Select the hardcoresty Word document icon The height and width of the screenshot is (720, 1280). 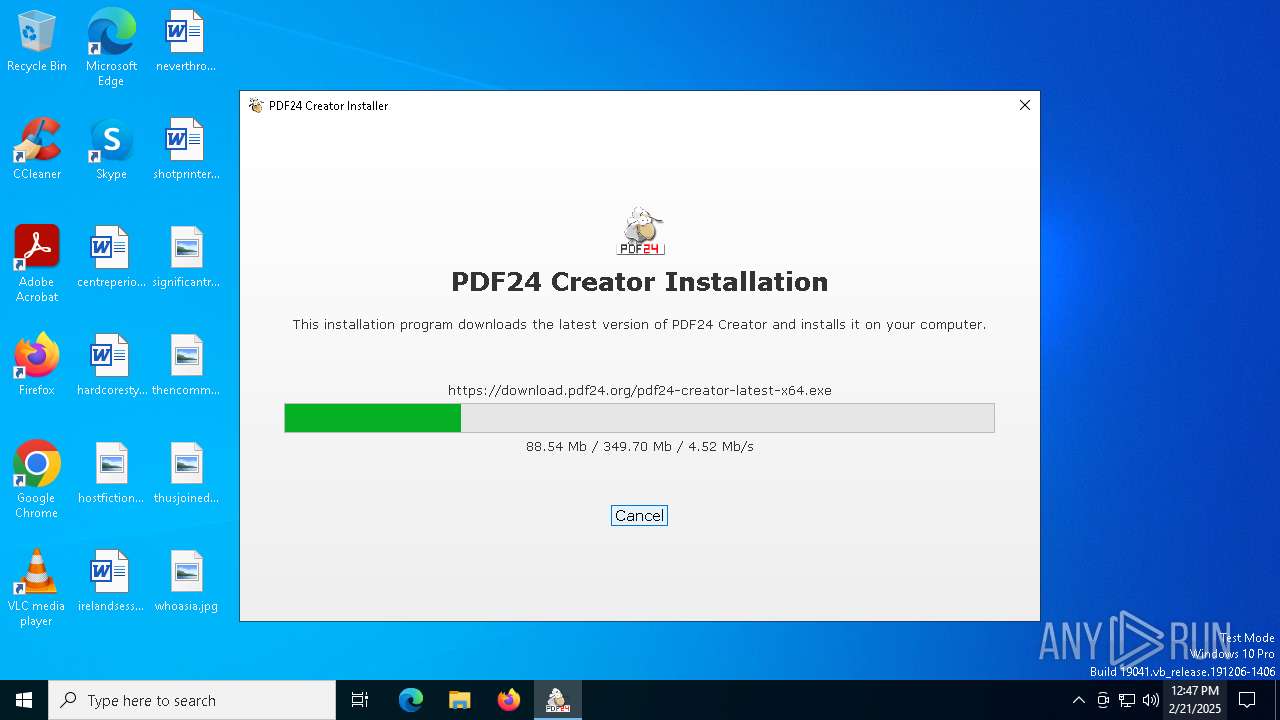tap(111, 366)
